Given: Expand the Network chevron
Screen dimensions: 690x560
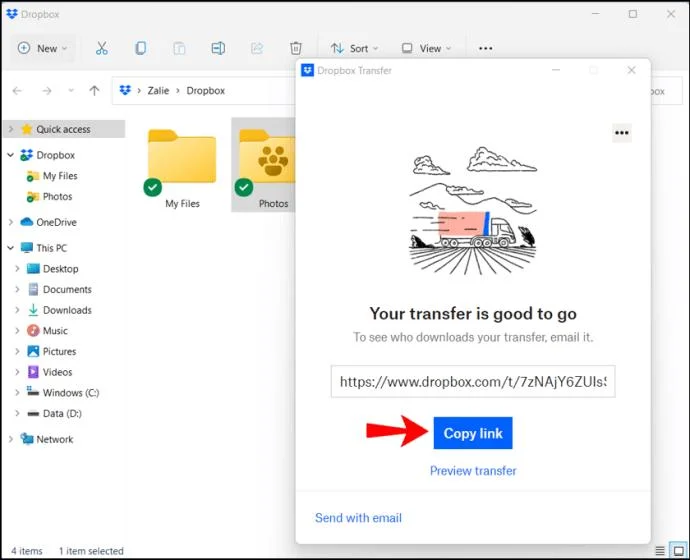Looking at the screenshot, I should [x=11, y=439].
